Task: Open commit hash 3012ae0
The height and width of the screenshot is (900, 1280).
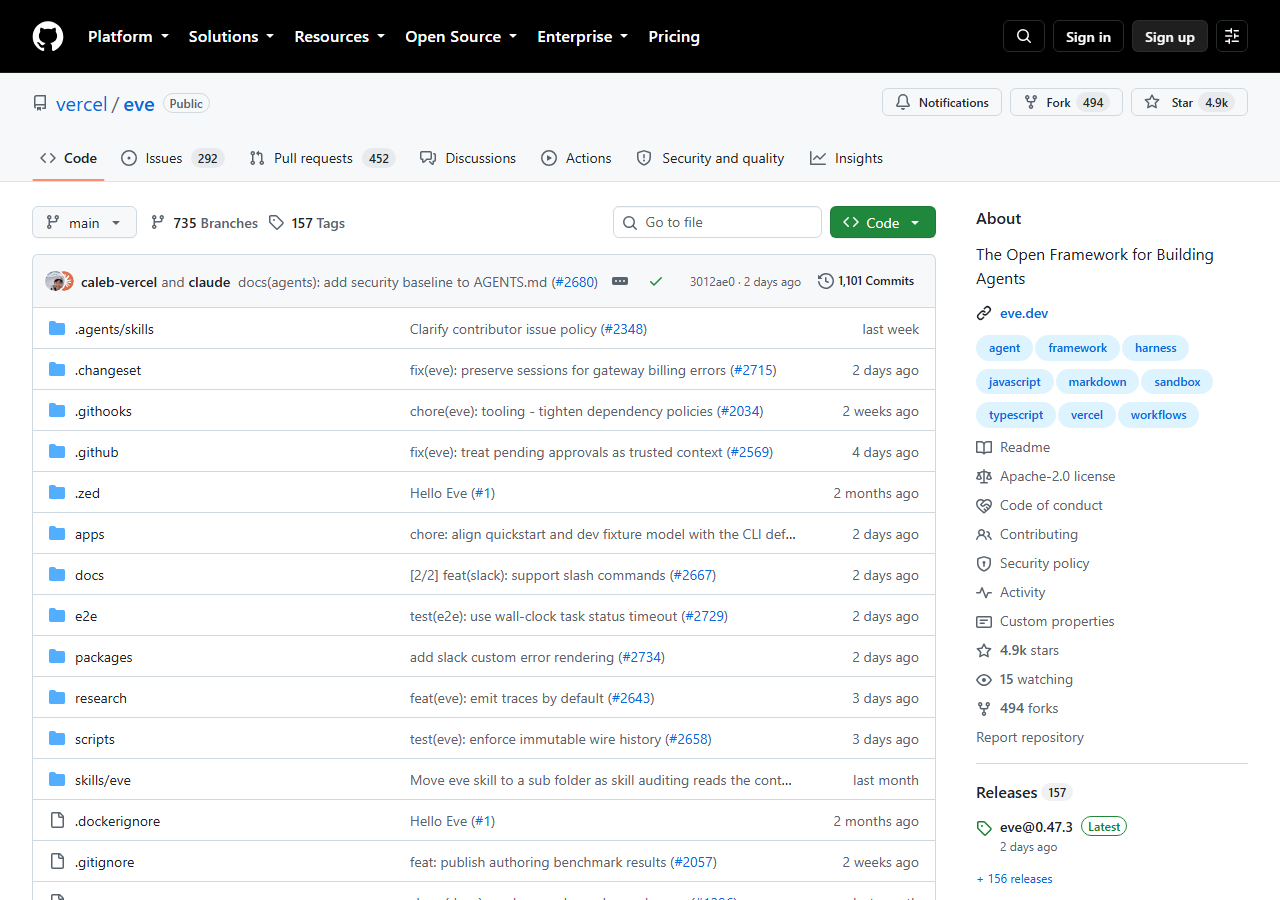Action: 712,282
